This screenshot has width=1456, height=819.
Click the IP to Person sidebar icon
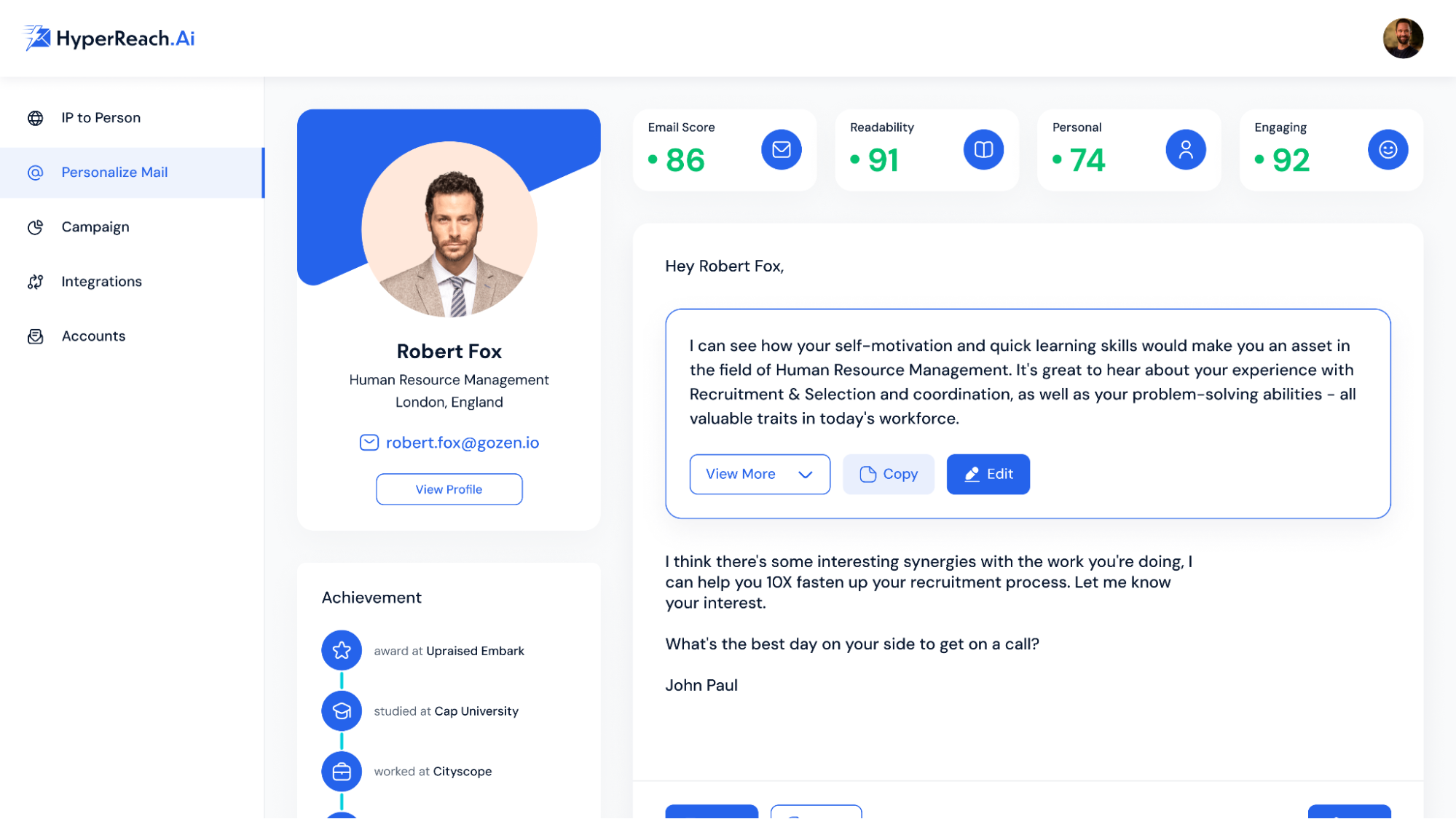click(35, 118)
